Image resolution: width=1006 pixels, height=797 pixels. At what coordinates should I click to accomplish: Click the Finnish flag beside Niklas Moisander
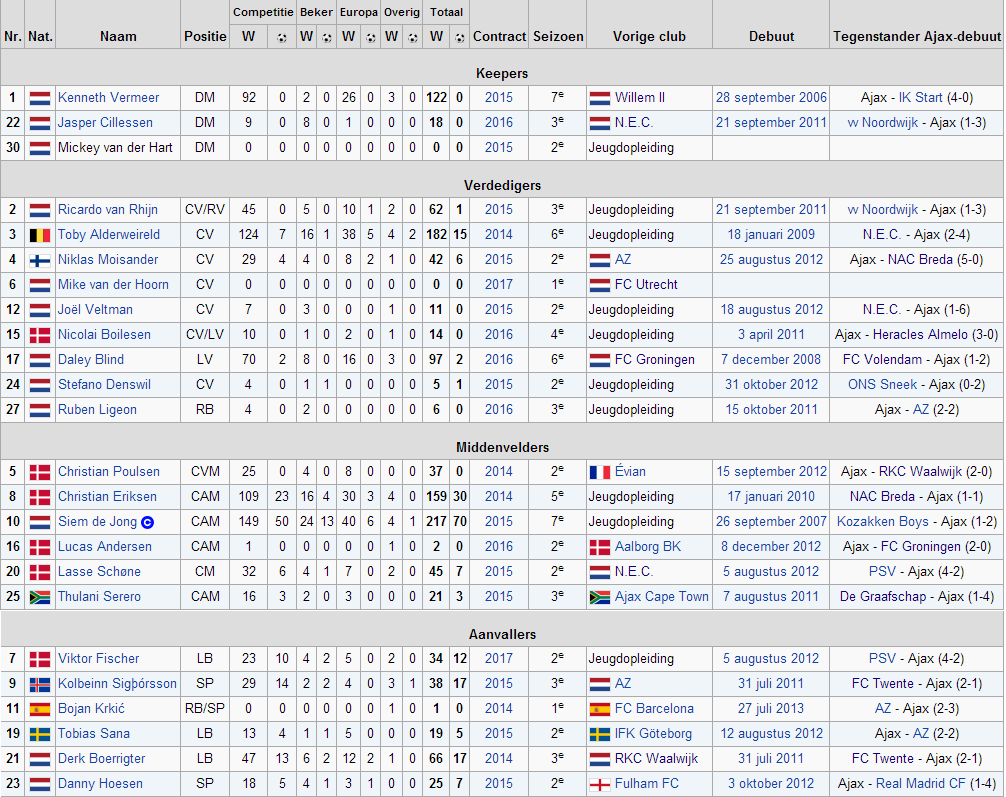point(40,261)
